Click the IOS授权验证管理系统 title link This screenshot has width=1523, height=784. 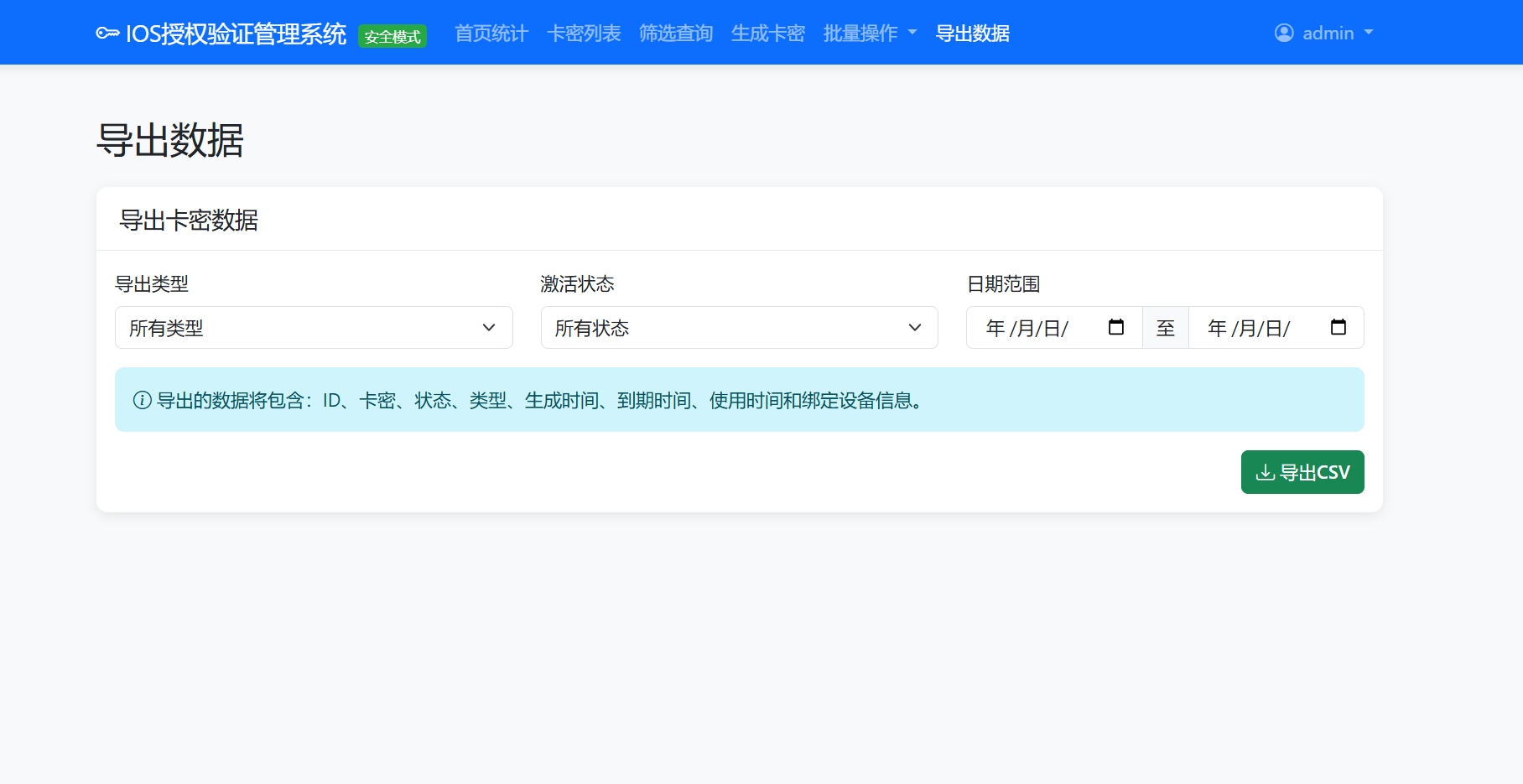click(x=236, y=34)
